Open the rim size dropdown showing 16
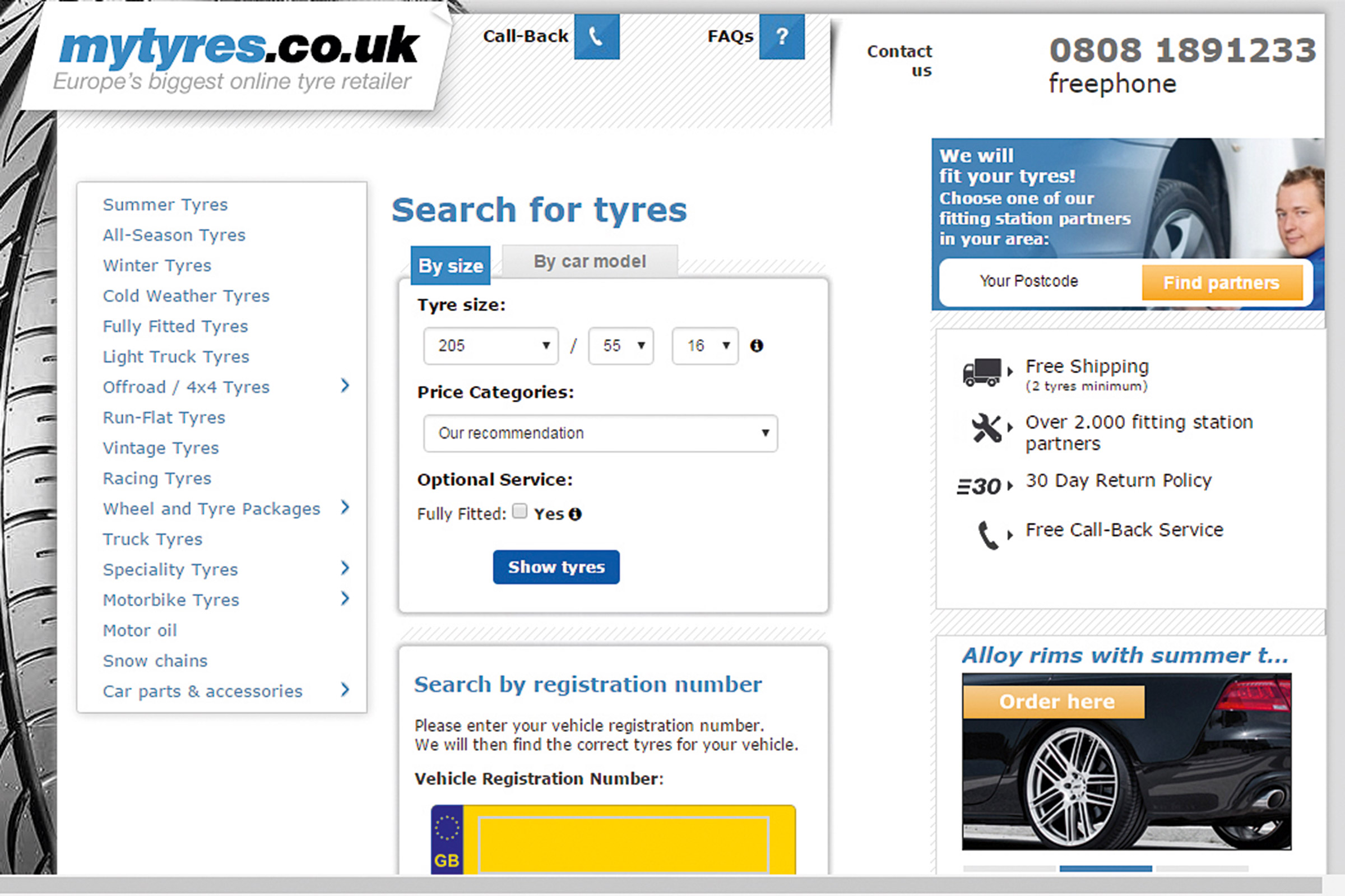Screen dimensions: 1345x896 [x=704, y=345]
